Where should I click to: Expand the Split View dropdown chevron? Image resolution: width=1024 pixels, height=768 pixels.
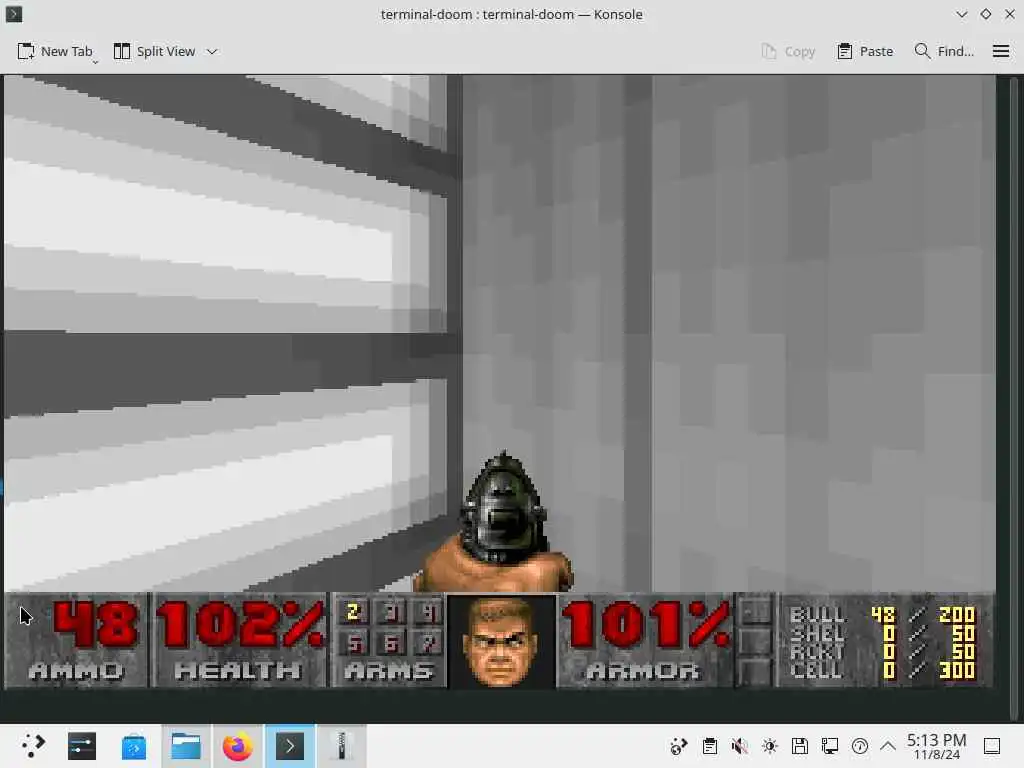212,51
